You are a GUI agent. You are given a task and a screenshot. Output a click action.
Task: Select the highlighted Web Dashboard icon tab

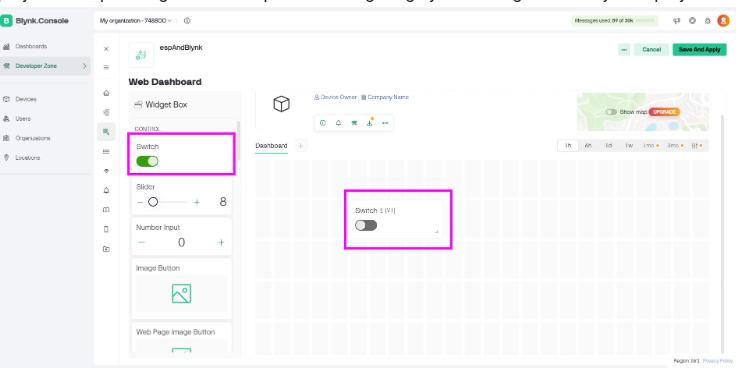(x=107, y=132)
